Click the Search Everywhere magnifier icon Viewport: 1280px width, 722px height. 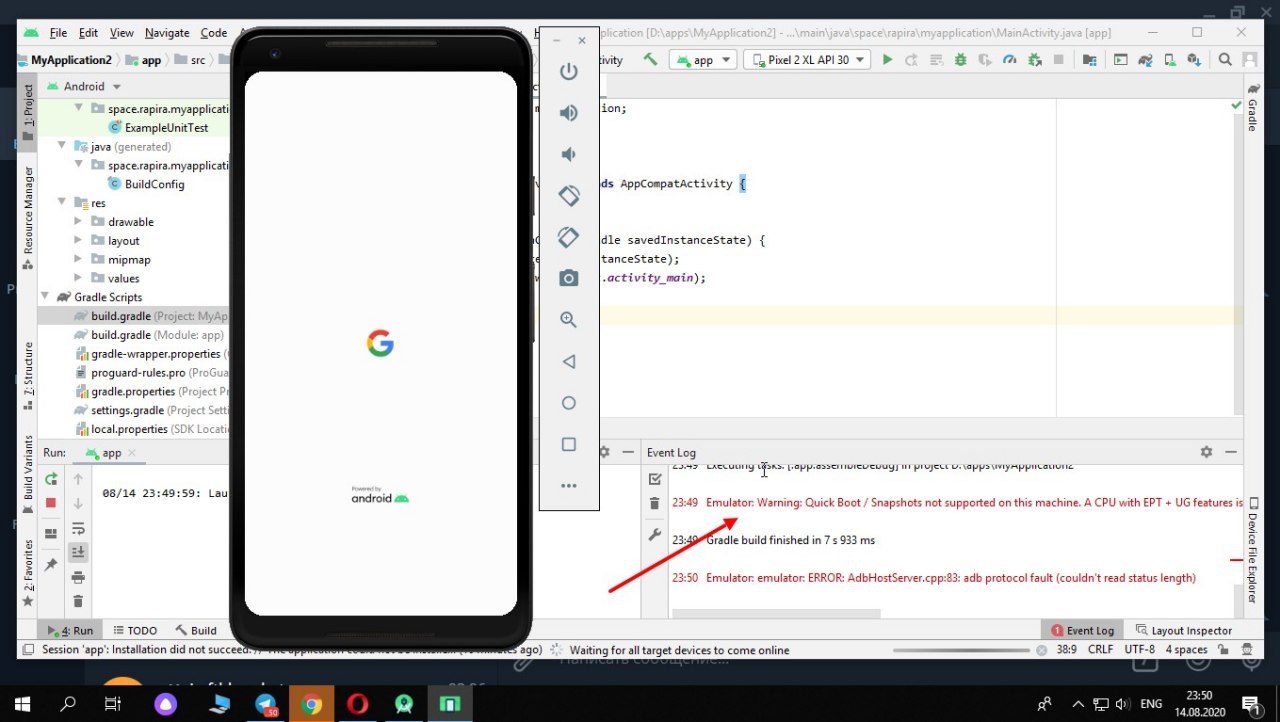pyautogui.click(x=1225, y=60)
